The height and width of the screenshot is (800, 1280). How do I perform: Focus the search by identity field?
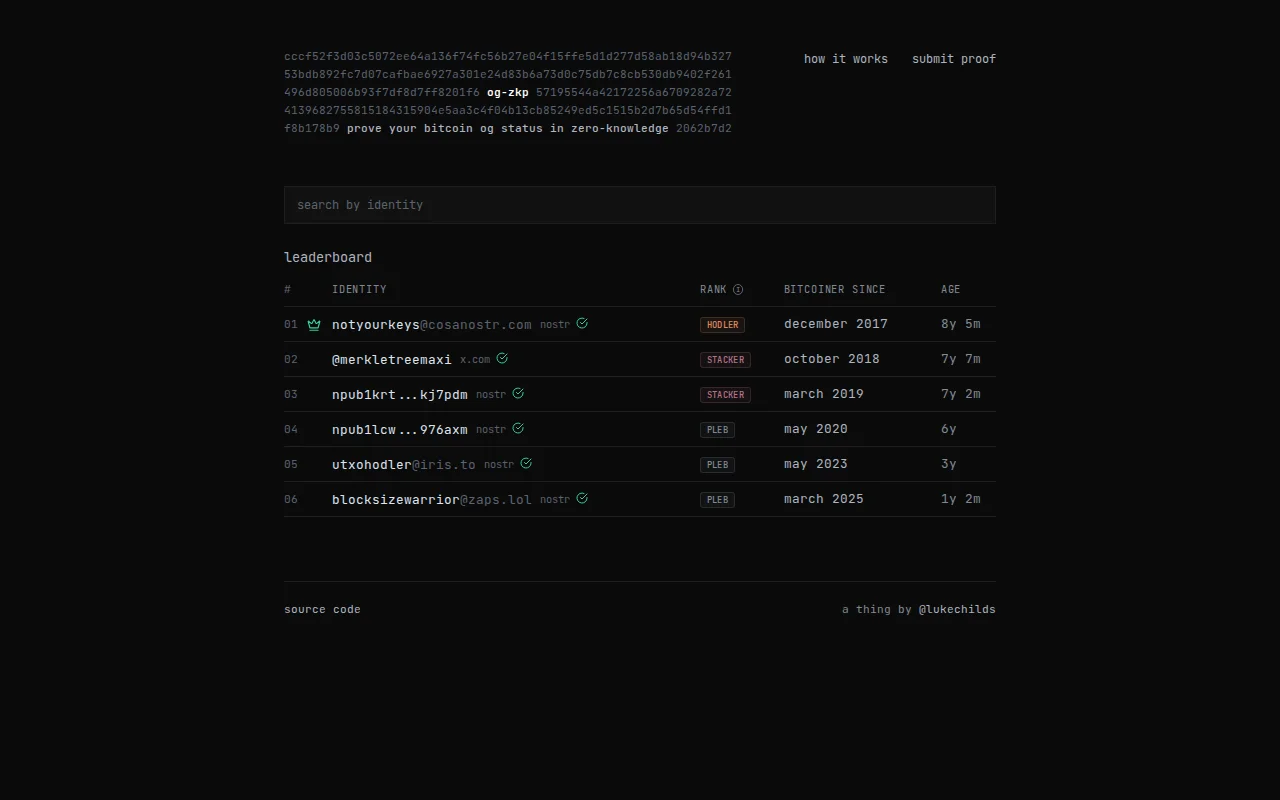coord(640,205)
